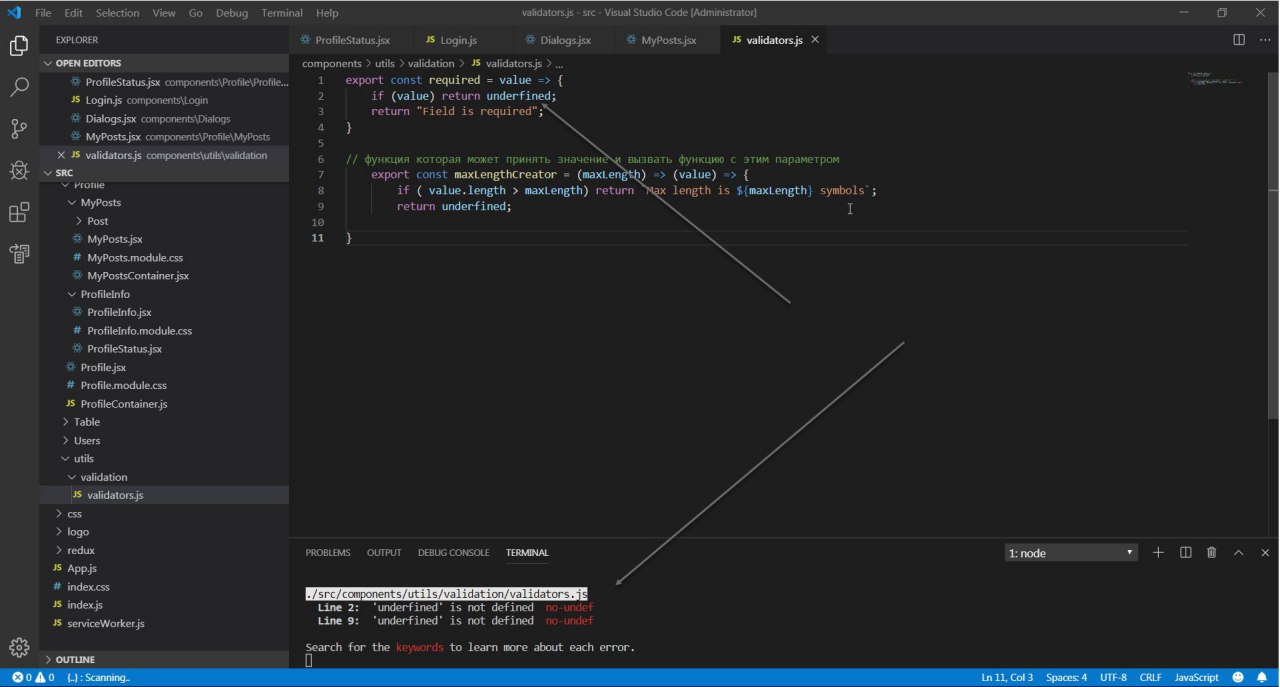The height and width of the screenshot is (687, 1280).
Task: Expand the Table folder in explorer
Action: [x=86, y=422]
